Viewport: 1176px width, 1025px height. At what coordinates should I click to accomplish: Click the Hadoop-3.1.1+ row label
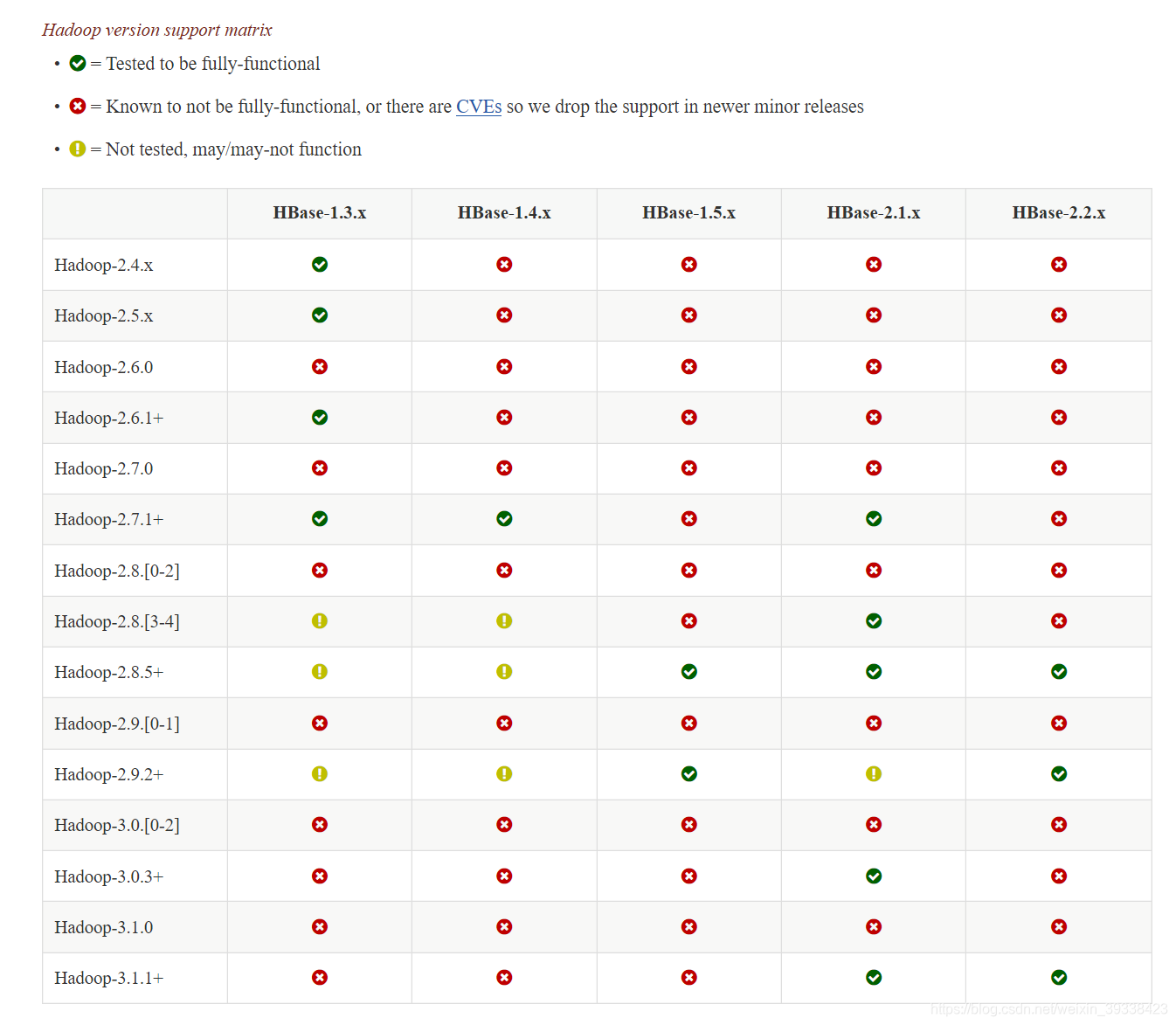click(108, 978)
